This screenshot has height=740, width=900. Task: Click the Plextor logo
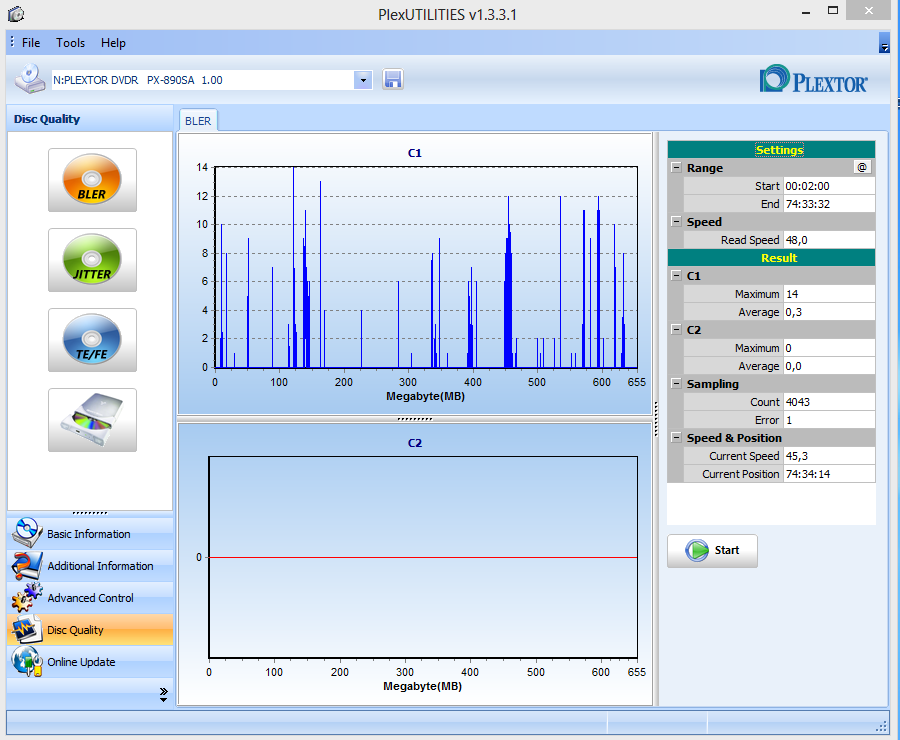pos(813,80)
